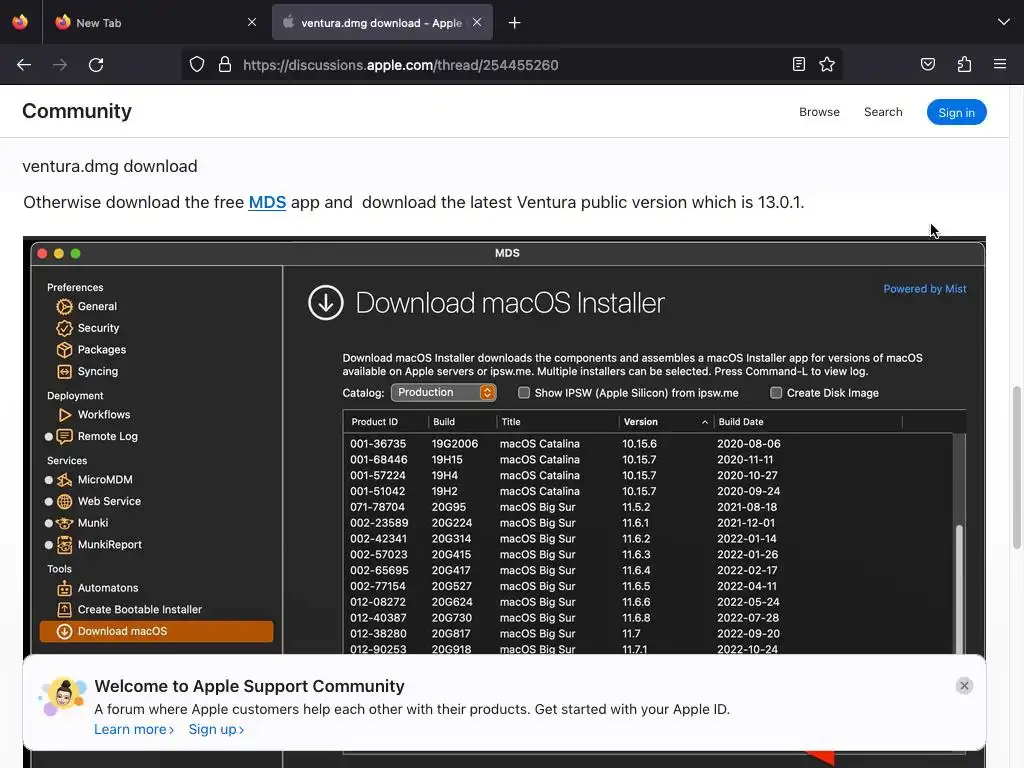Select the row dated 2022-01-14
The height and width of the screenshot is (768, 1024).
650,539
